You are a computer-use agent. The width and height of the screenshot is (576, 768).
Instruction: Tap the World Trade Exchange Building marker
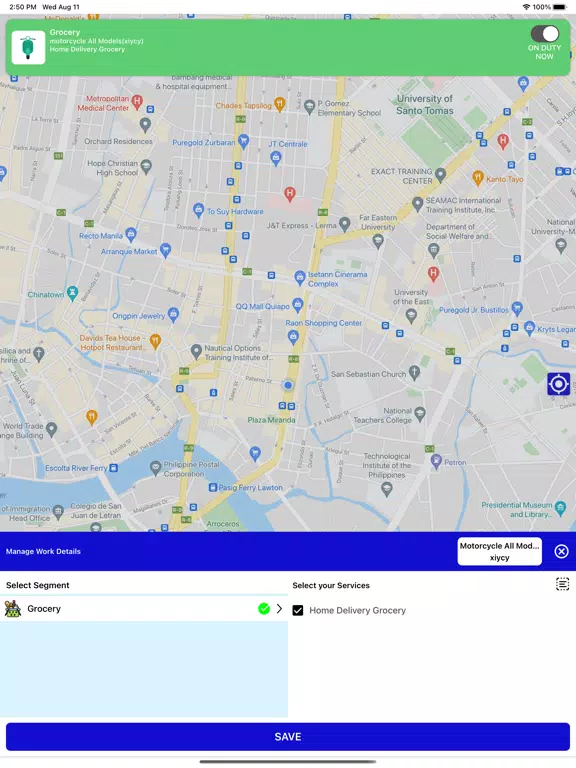51,430
